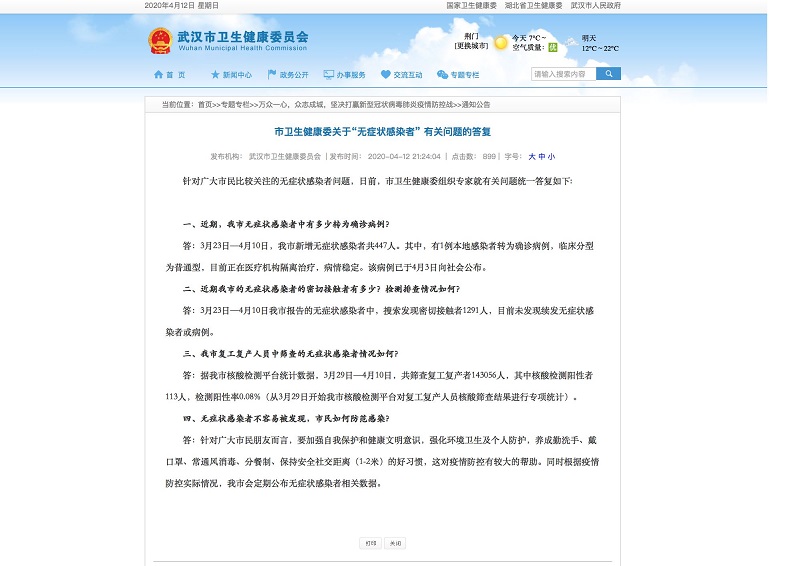
Task: Click the line mentioning 保持安全社交距离(1-2米)
Action: pyautogui.click(x=382, y=462)
